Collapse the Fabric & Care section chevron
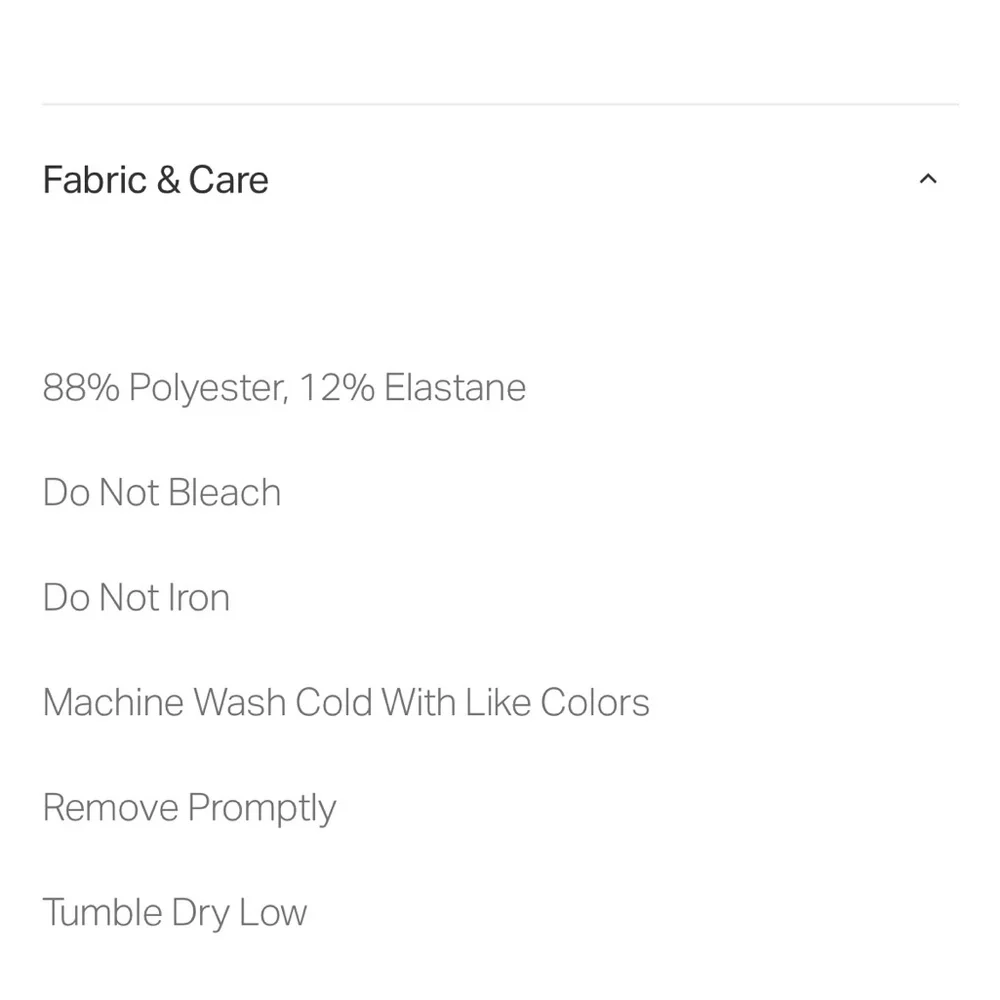Image resolution: width=1000 pixels, height=1000 pixels. (x=928, y=180)
